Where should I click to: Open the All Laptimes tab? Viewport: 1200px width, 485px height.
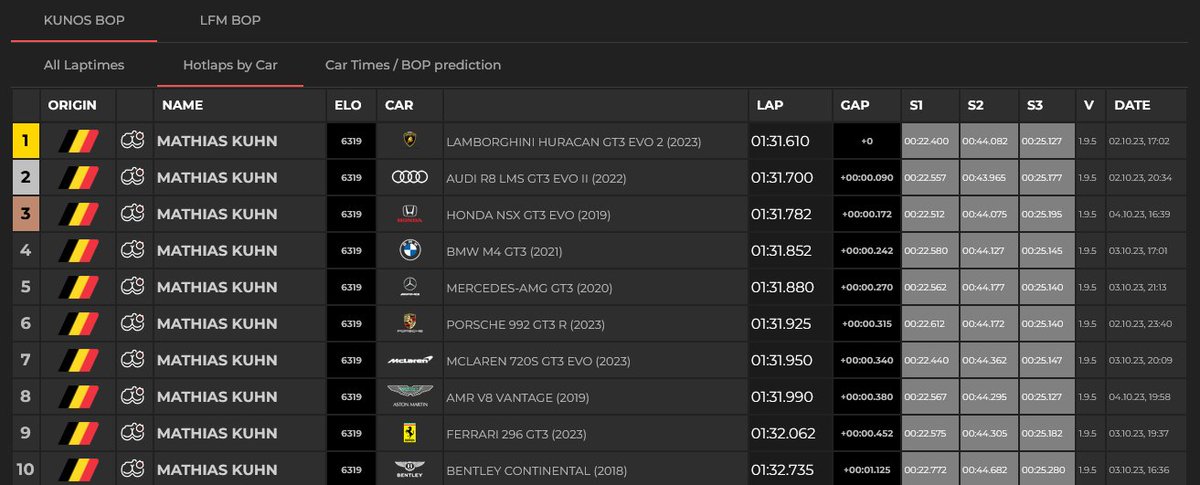click(x=84, y=65)
